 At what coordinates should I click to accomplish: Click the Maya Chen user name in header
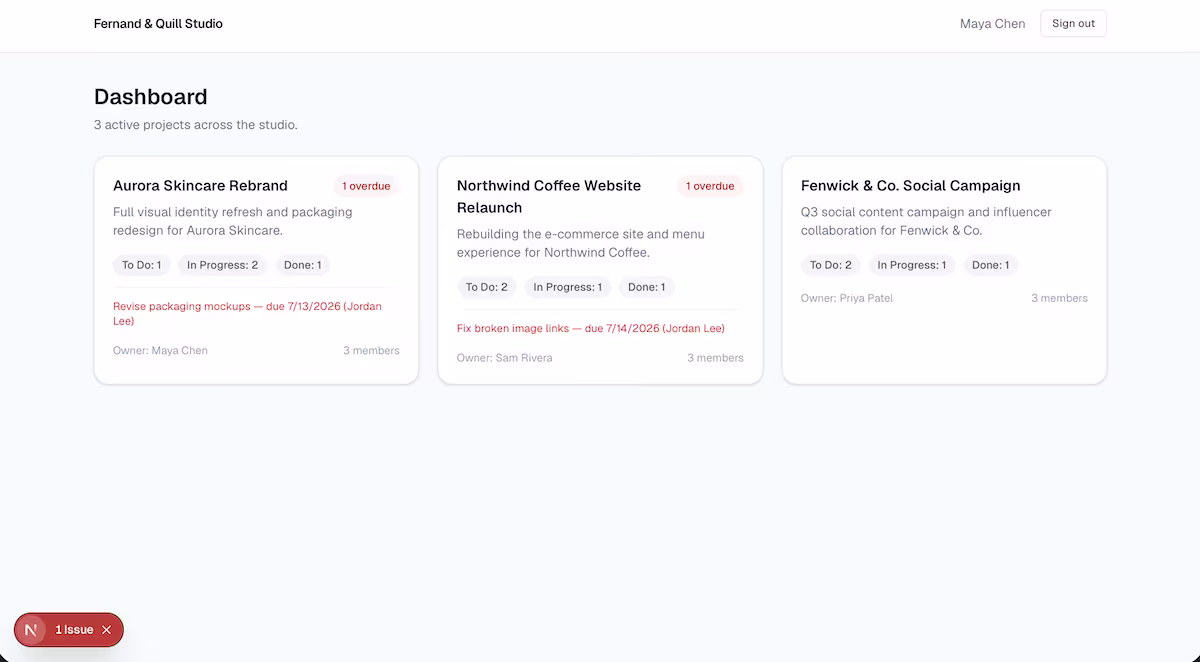(x=992, y=24)
